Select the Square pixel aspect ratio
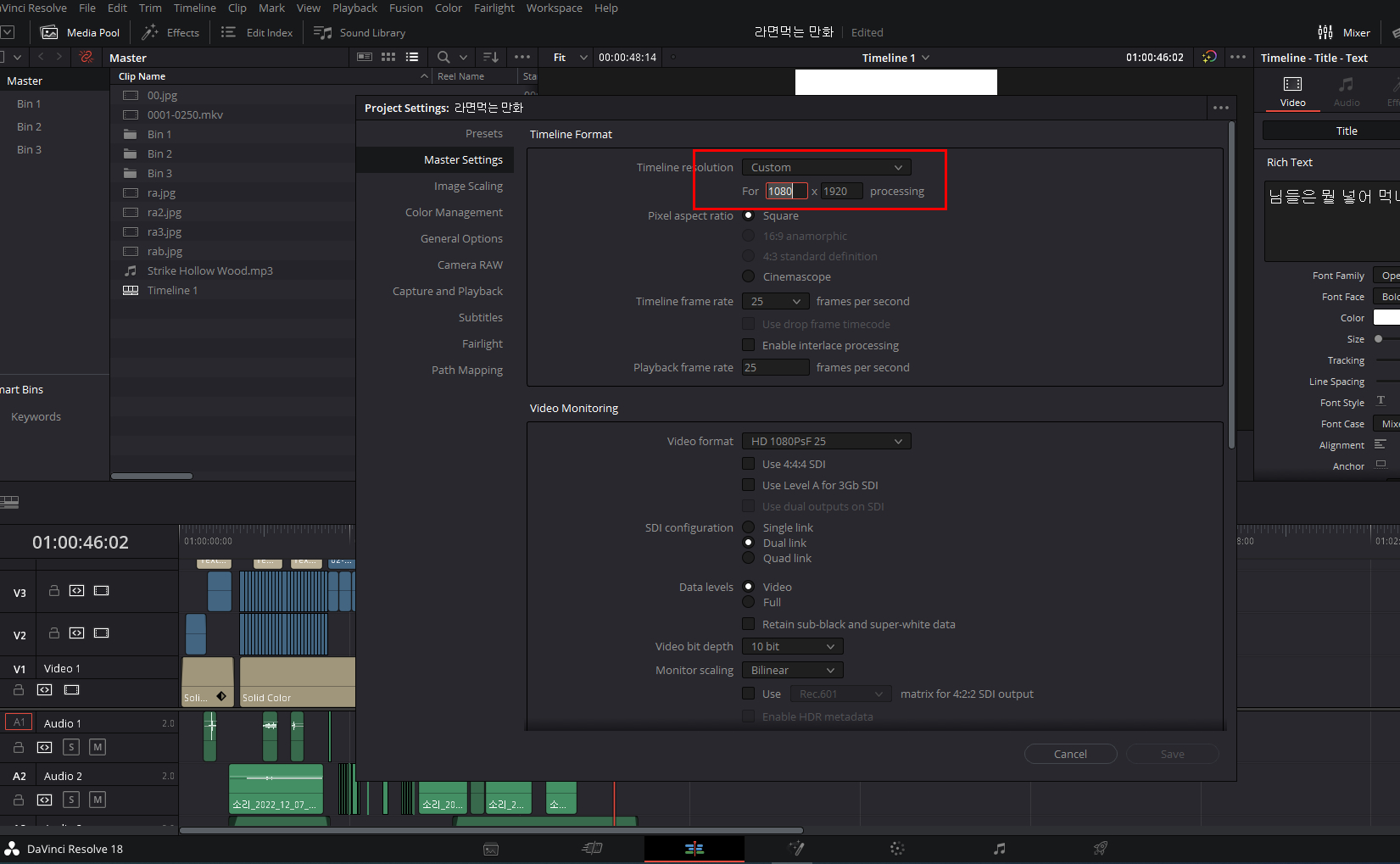The width and height of the screenshot is (1400, 864). pos(748,215)
